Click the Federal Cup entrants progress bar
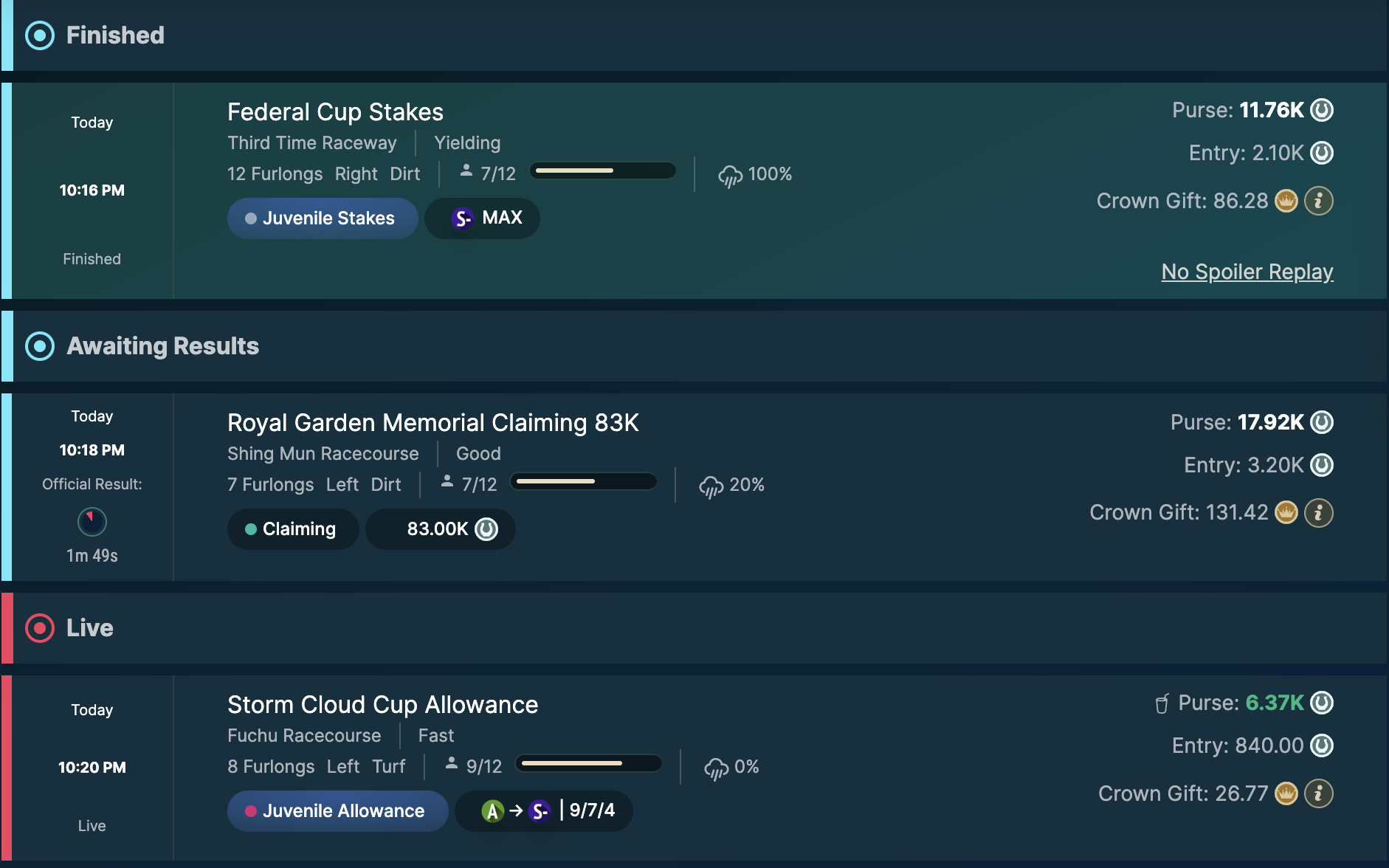This screenshot has width=1389, height=868. coord(602,171)
